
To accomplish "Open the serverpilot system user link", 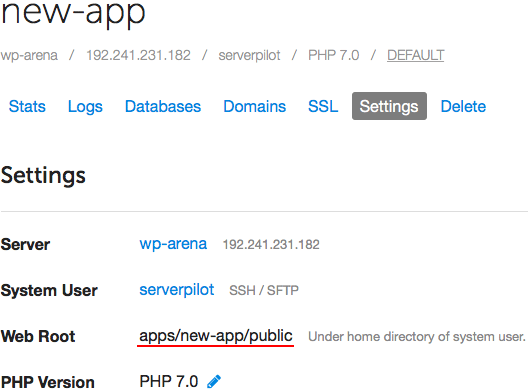I will (x=177, y=290).
